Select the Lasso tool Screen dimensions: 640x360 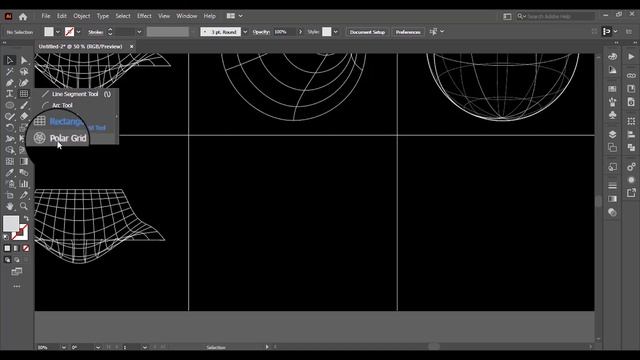24,72
